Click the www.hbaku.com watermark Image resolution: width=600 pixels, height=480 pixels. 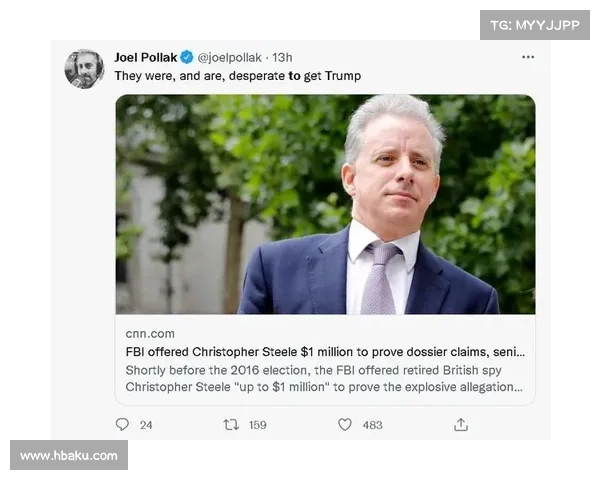68,456
